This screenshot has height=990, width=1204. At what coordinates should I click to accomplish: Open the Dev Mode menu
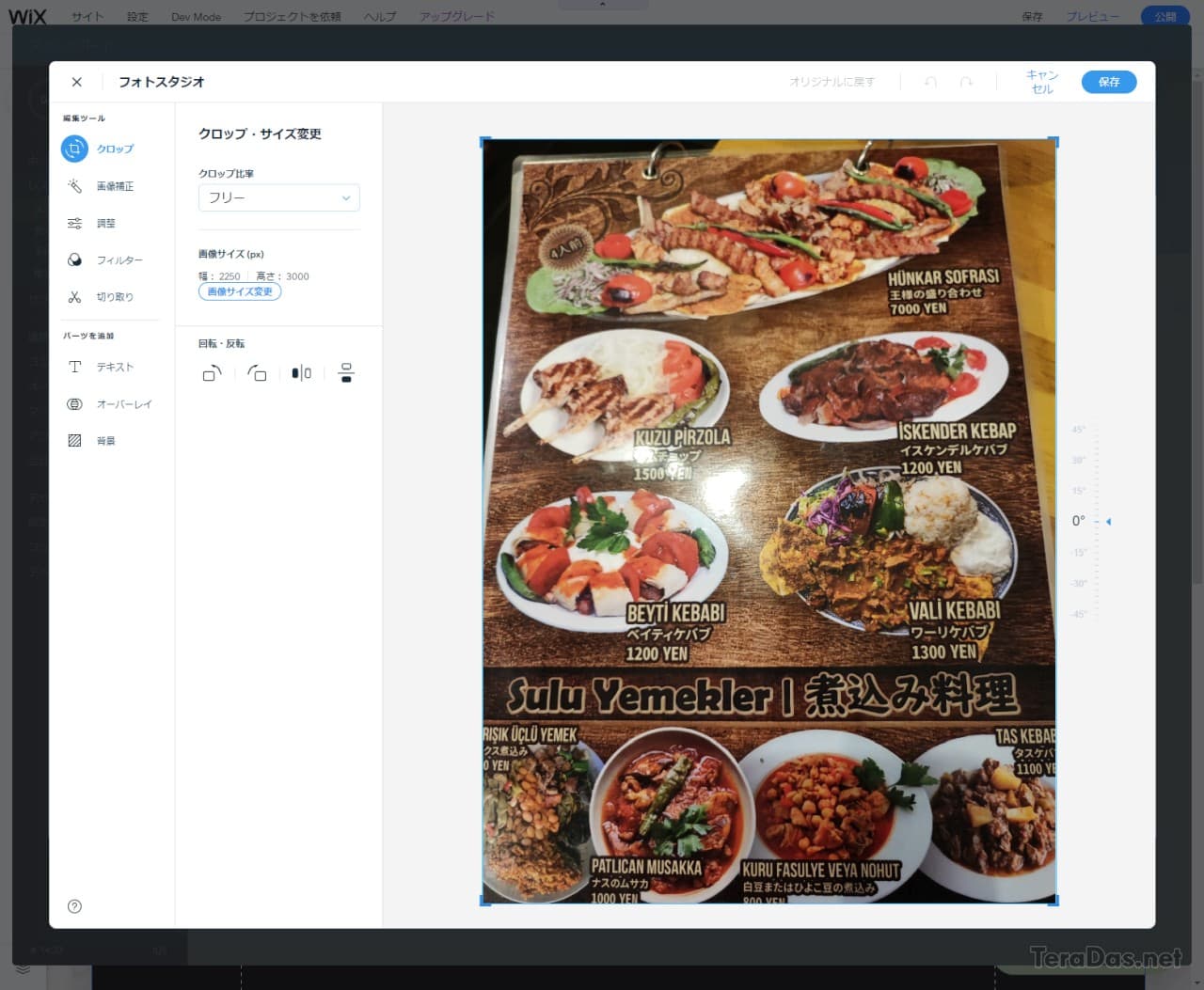coord(196,16)
